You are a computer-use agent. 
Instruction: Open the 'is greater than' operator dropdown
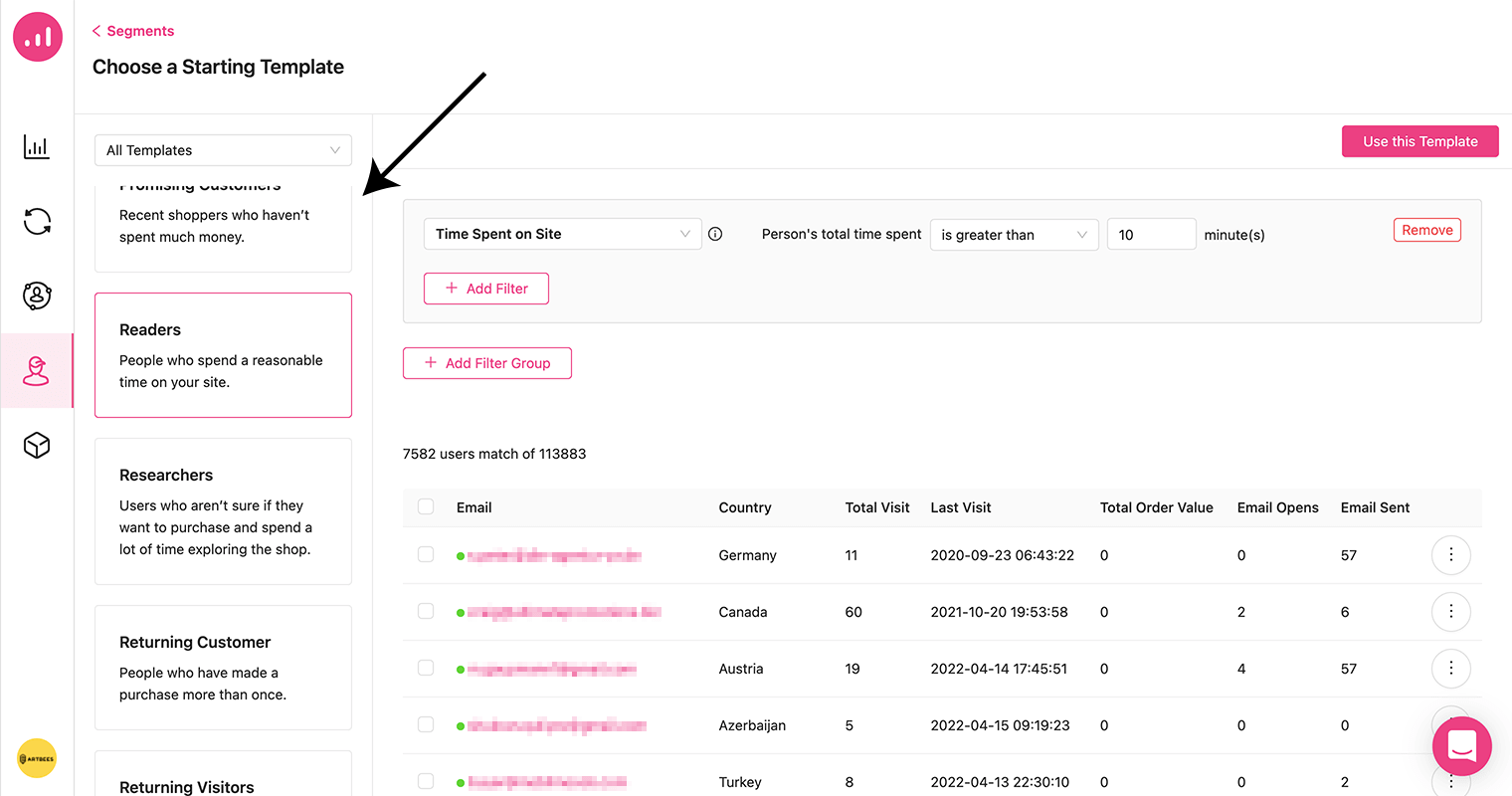(1014, 235)
